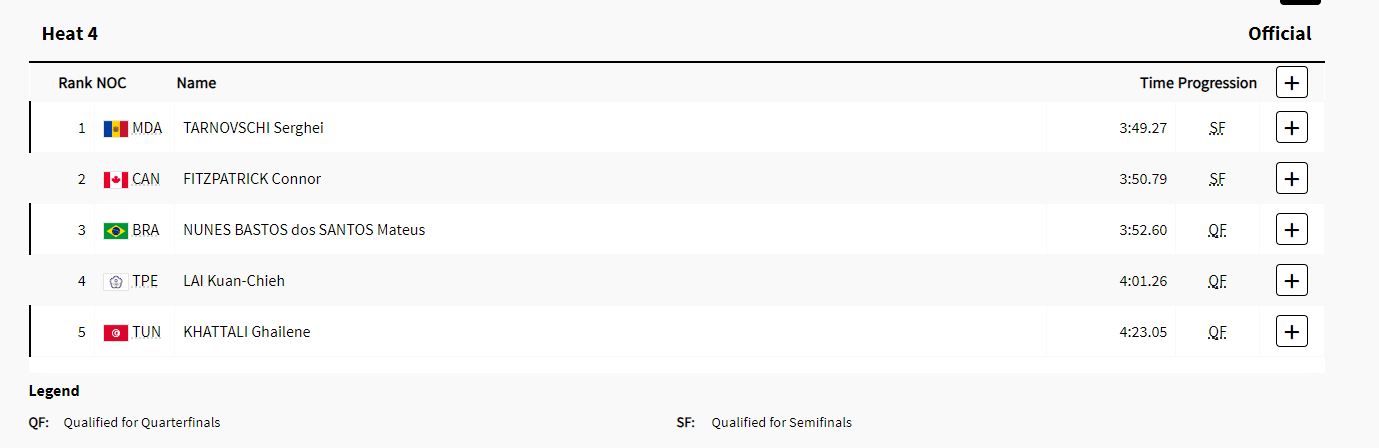The height and width of the screenshot is (448, 1379).
Task: Expand LAI Kuan-Chieh row details
Action: pos(1292,281)
